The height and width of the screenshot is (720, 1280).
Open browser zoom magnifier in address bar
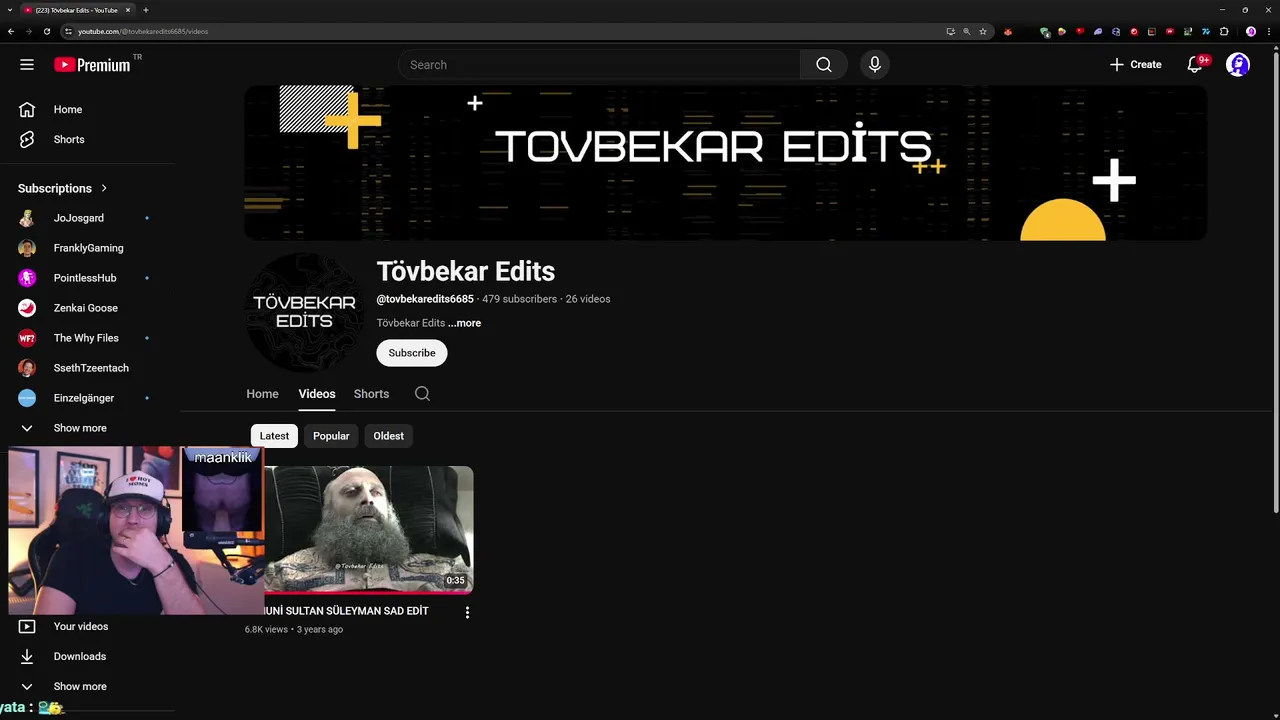(967, 31)
